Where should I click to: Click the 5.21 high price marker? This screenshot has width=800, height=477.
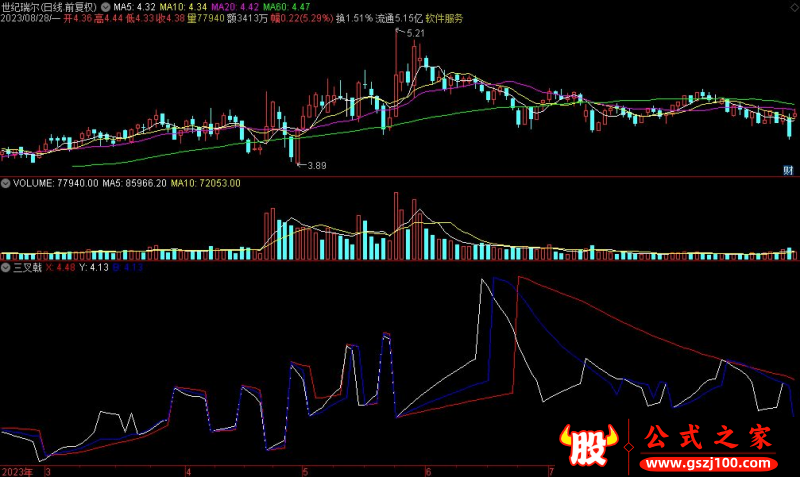(416, 33)
